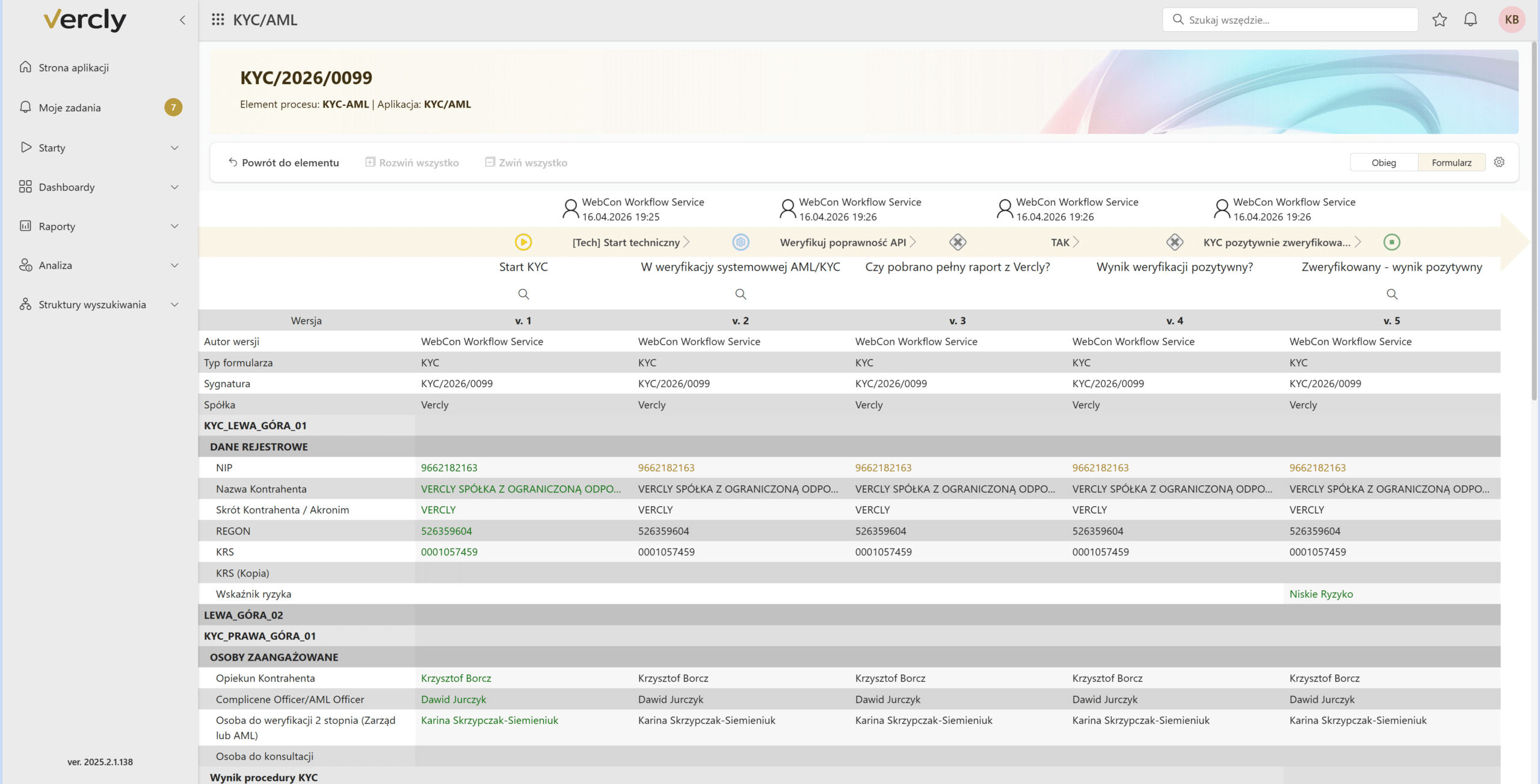This screenshot has width=1540, height=784.
Task: Open magnifier under Start KYC step
Action: pos(523,294)
